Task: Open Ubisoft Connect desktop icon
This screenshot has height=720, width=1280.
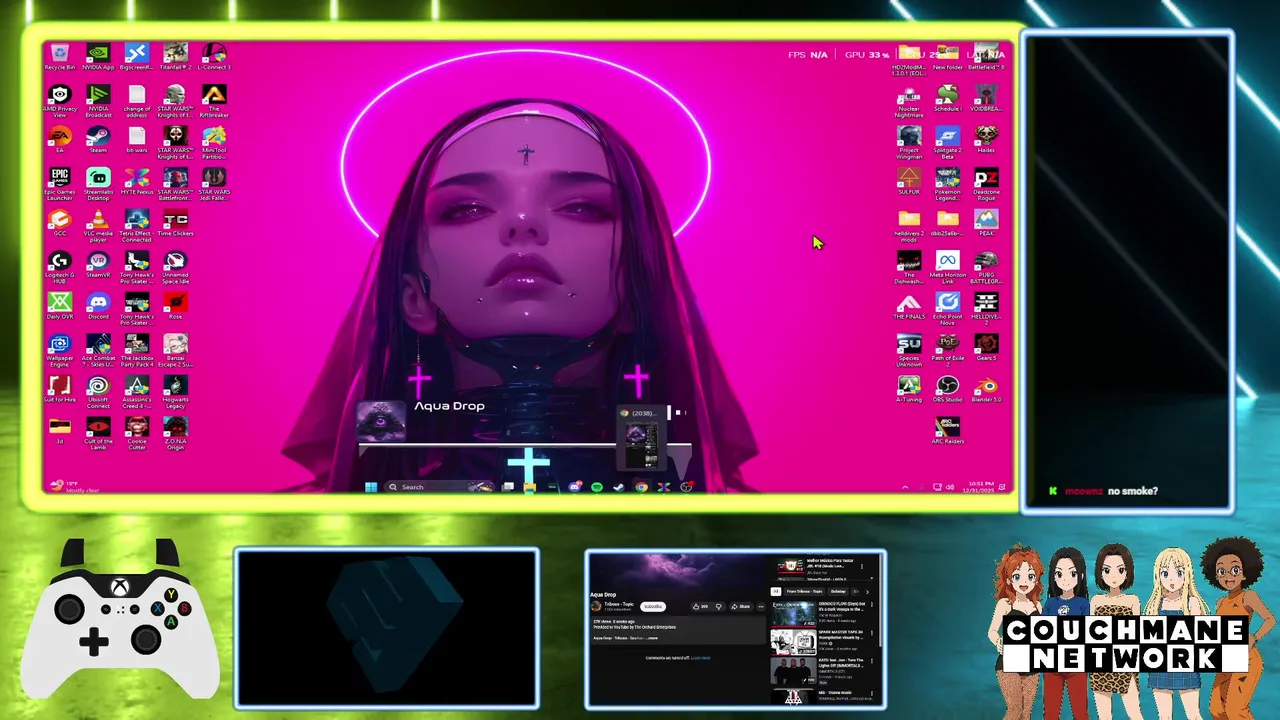Action: (x=98, y=393)
